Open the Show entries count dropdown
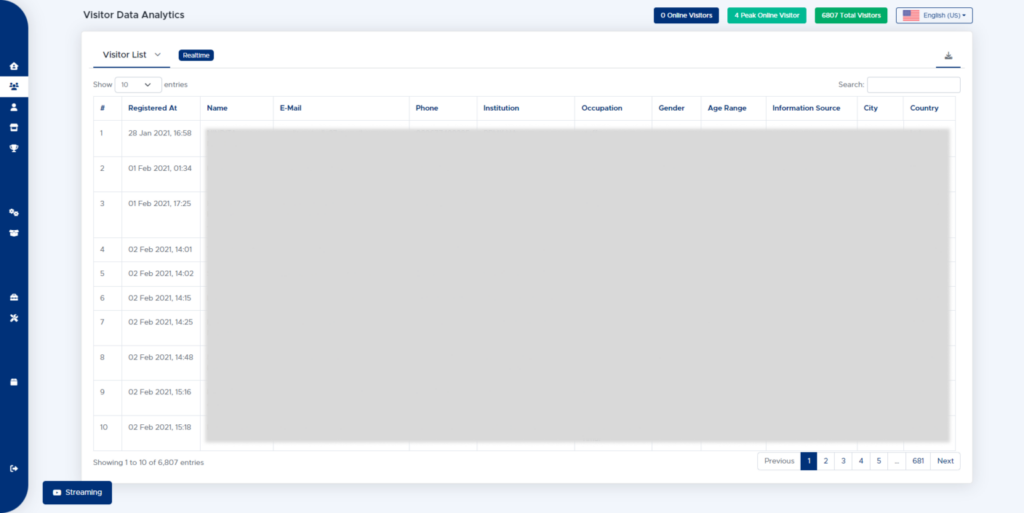Screen dimensions: 1024x513 click(138, 85)
